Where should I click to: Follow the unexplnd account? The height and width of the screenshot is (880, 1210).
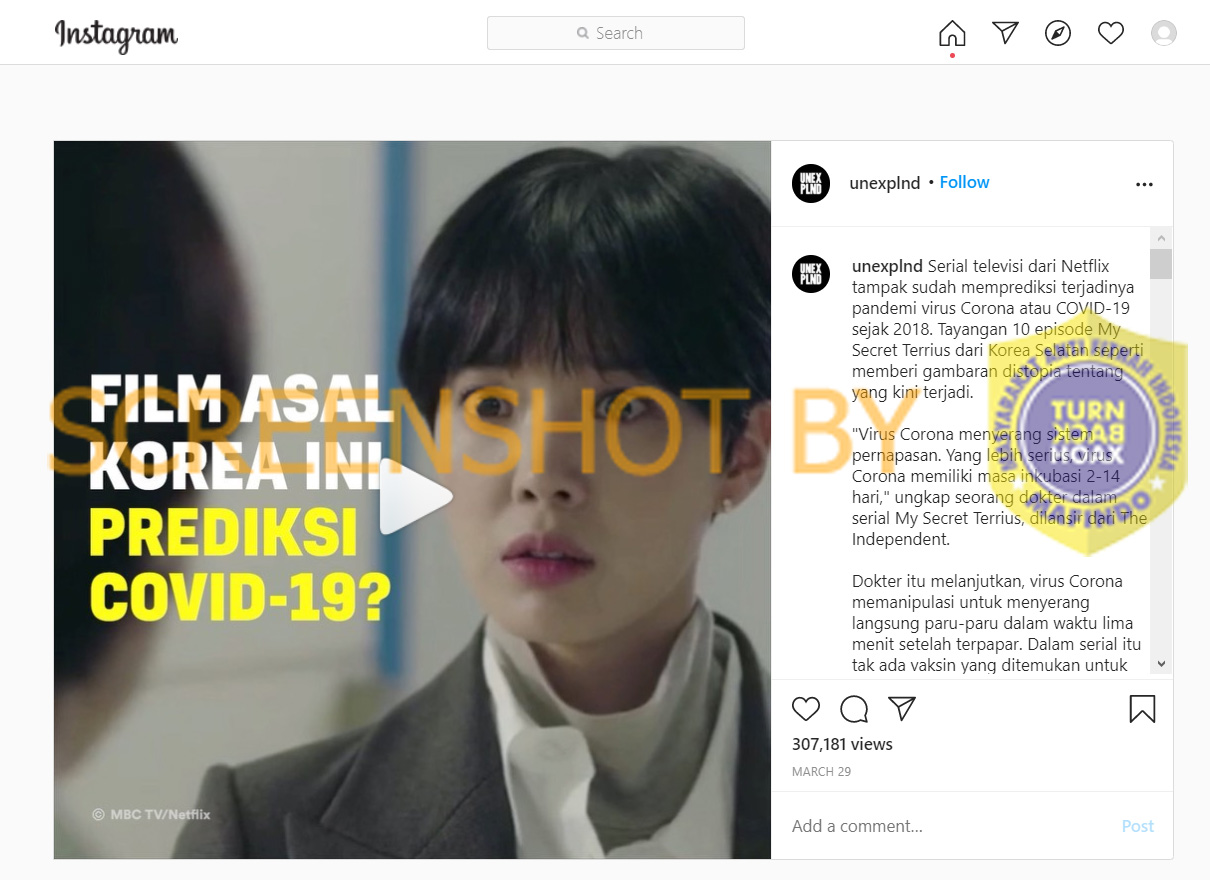(x=964, y=182)
